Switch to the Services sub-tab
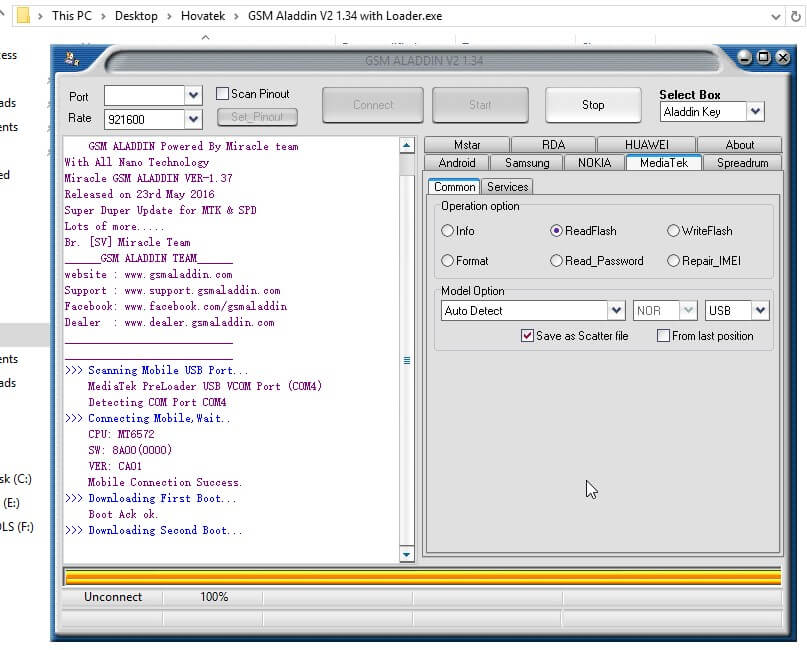This screenshot has height=650, width=807. pyautogui.click(x=507, y=187)
